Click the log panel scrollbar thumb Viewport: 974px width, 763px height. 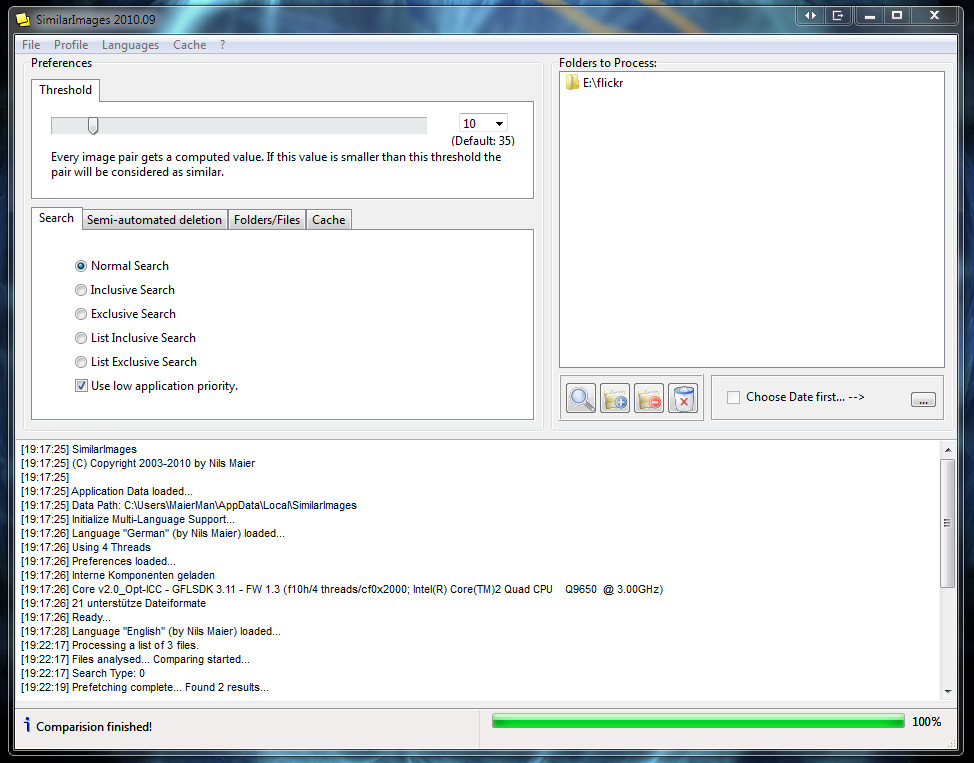tap(948, 523)
